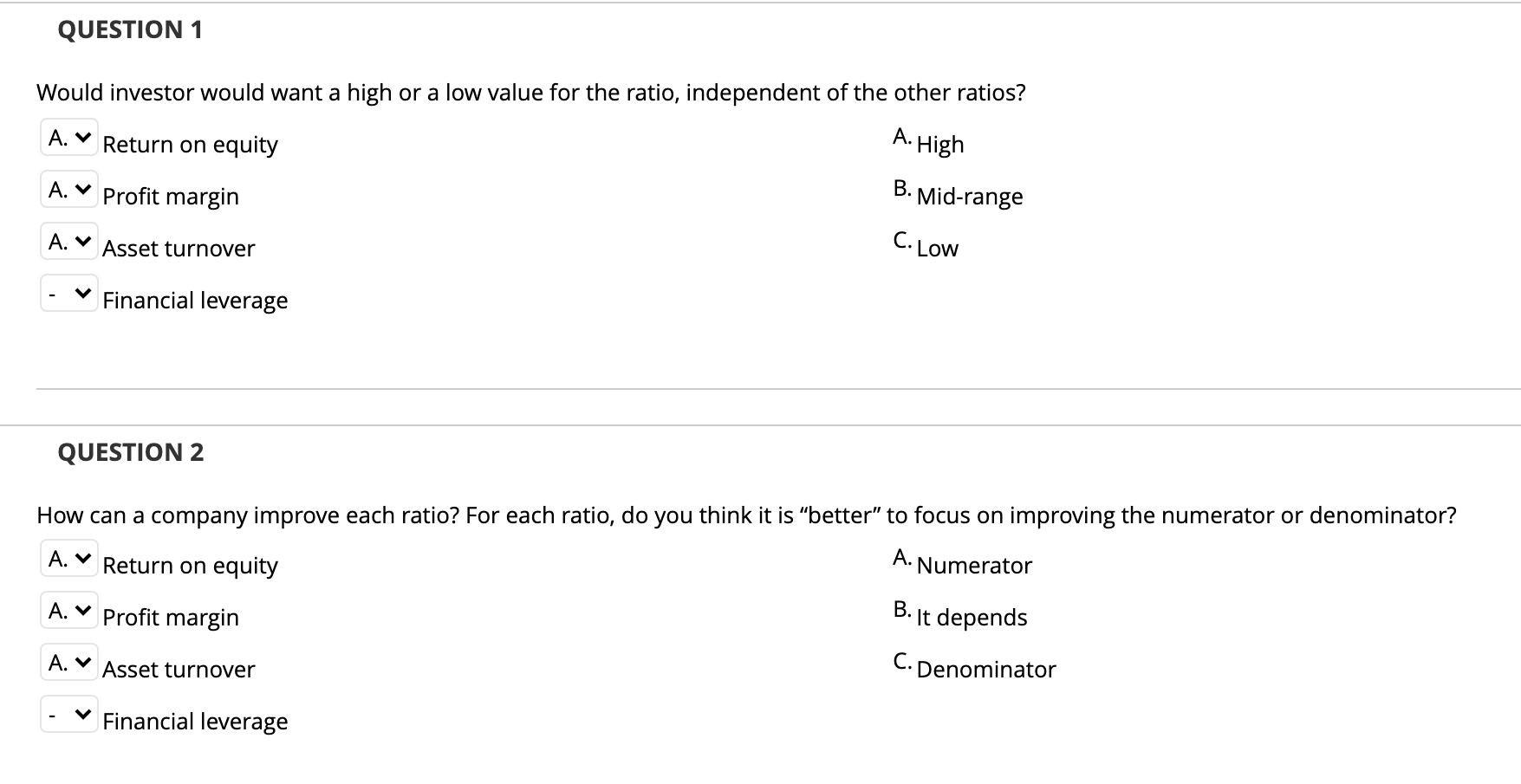Click Question 2 "Asset turnover" label
The height and width of the screenshot is (784, 1521).
click(179, 670)
